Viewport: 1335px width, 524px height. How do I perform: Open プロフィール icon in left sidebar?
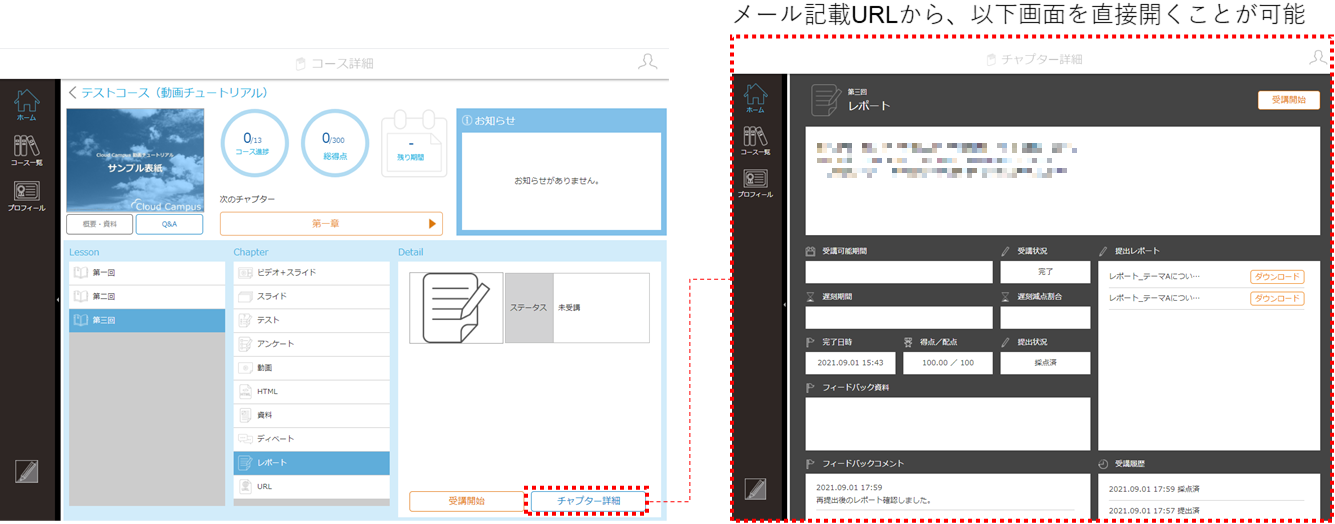click(28, 196)
